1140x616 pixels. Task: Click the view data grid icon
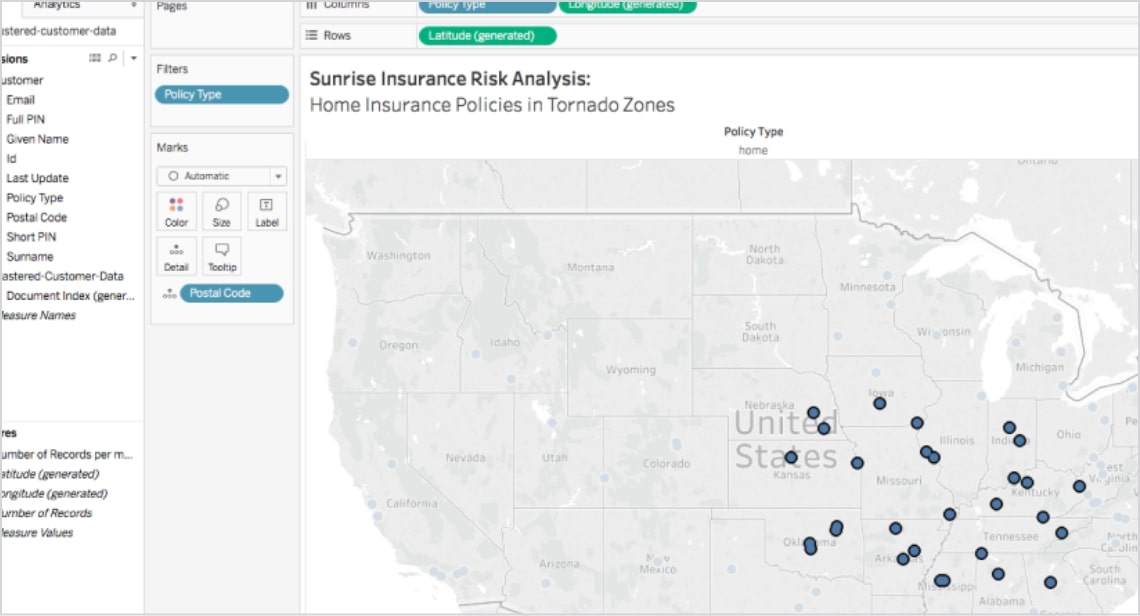tap(95, 59)
